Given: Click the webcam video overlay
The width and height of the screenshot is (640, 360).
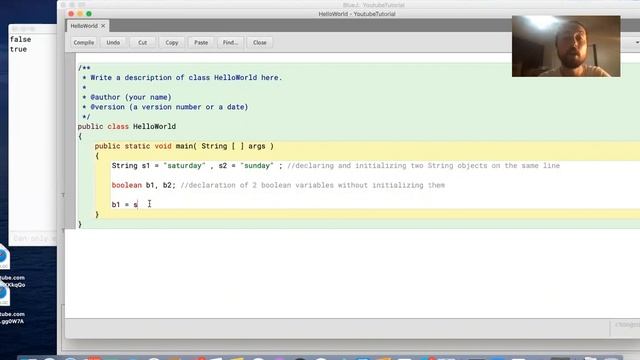Looking at the screenshot, I should 566,46.
